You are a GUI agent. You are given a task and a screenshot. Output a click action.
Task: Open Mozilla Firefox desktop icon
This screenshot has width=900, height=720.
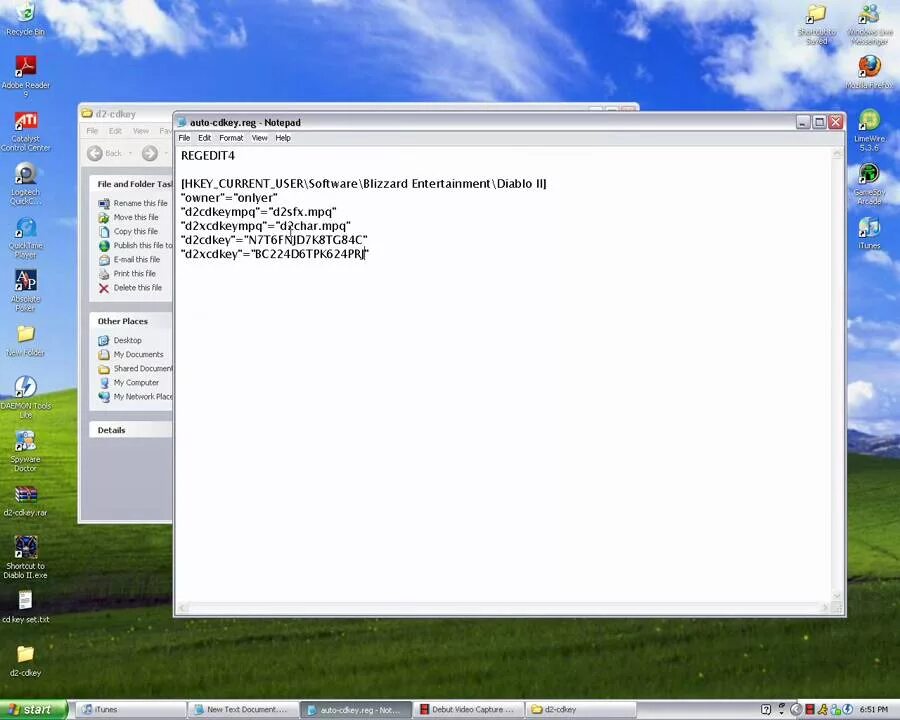[870, 72]
